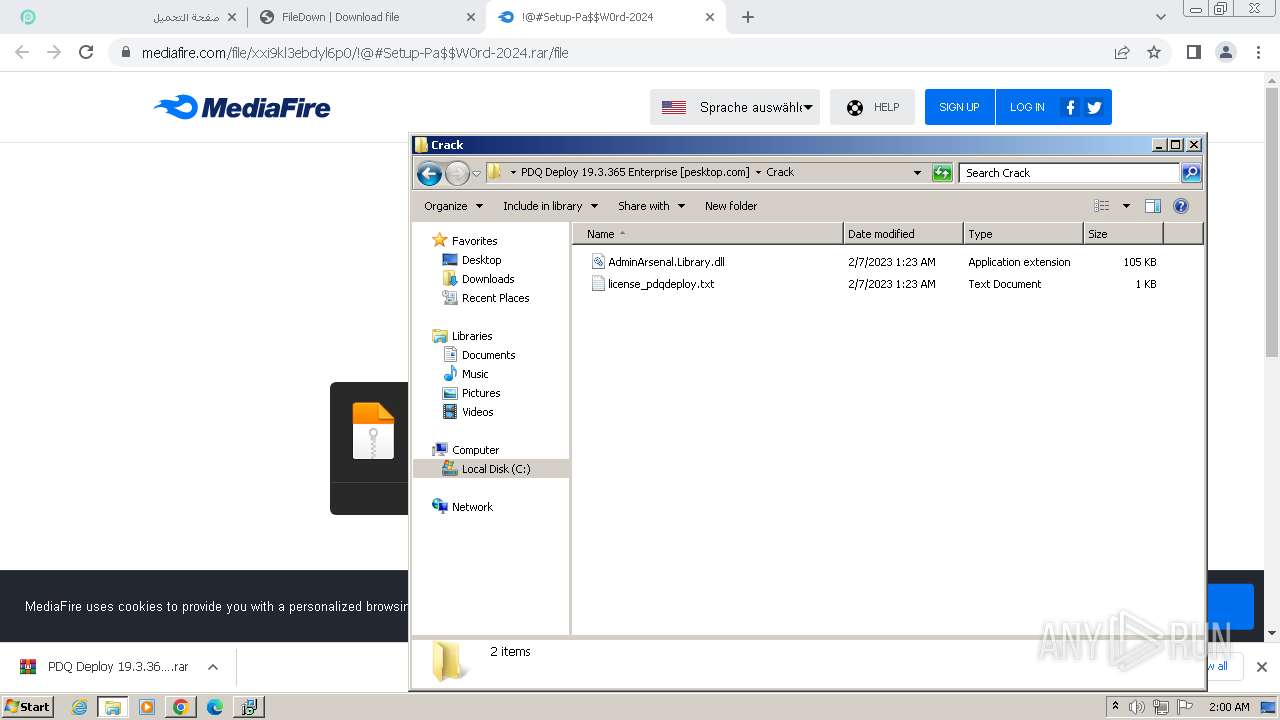Expand Sprache auswählen language dropdown
Screen dimensions: 1280x720
click(x=735, y=107)
